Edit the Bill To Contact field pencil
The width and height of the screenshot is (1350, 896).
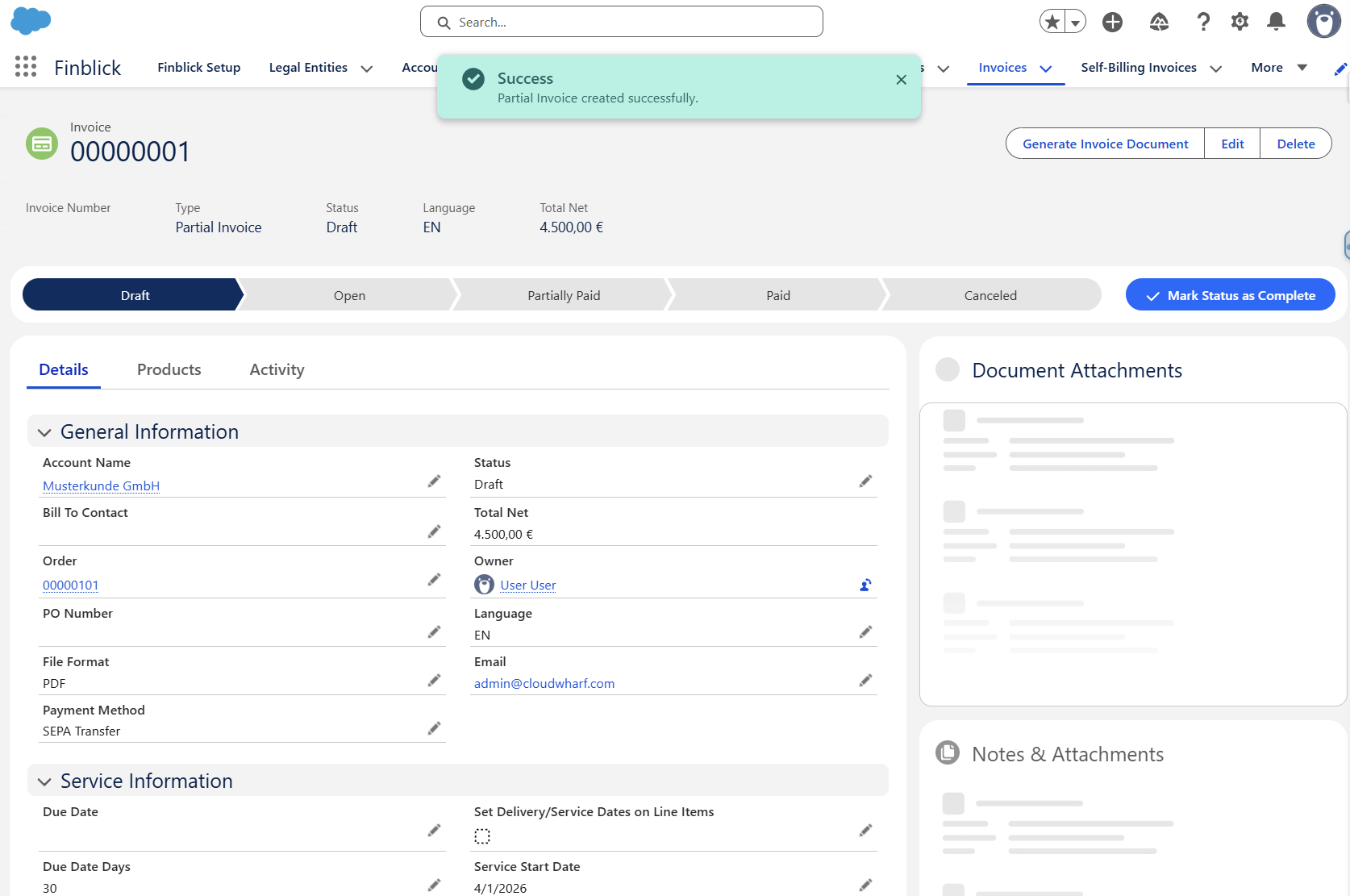434,531
